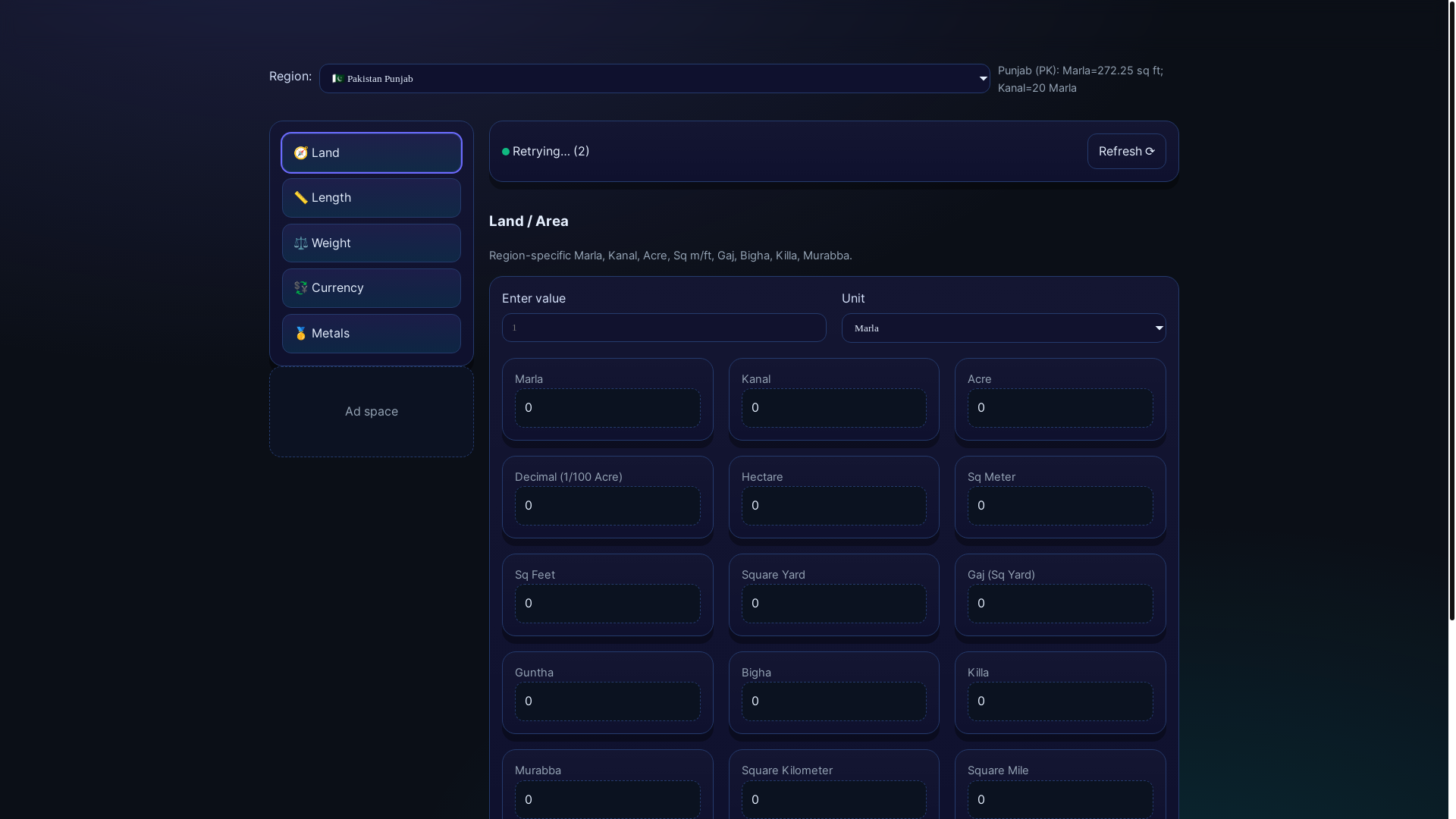The width and height of the screenshot is (1456, 819).
Task: Click the 'Gaj (Sq Yard)' card label
Action: tap(1001, 575)
